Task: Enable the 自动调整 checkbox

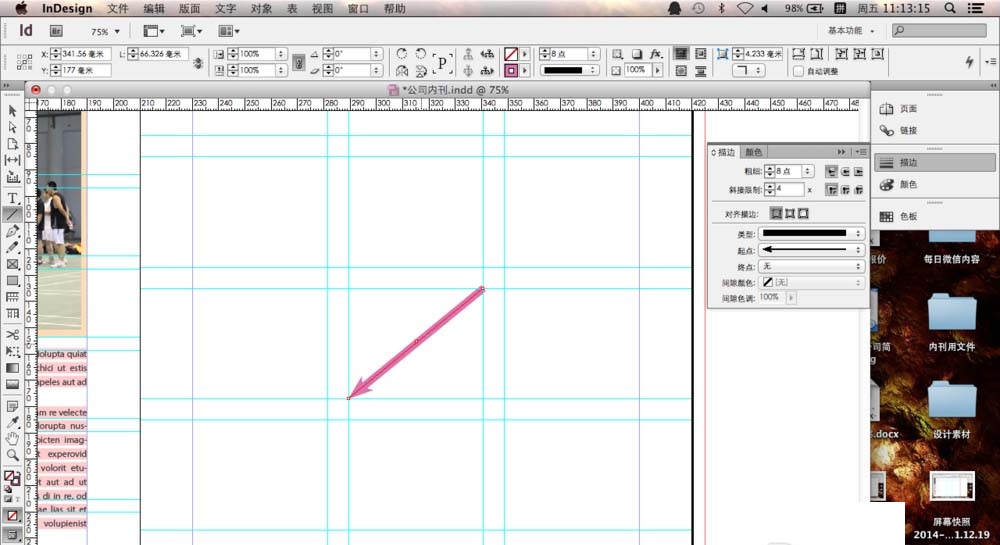Action: (x=798, y=72)
